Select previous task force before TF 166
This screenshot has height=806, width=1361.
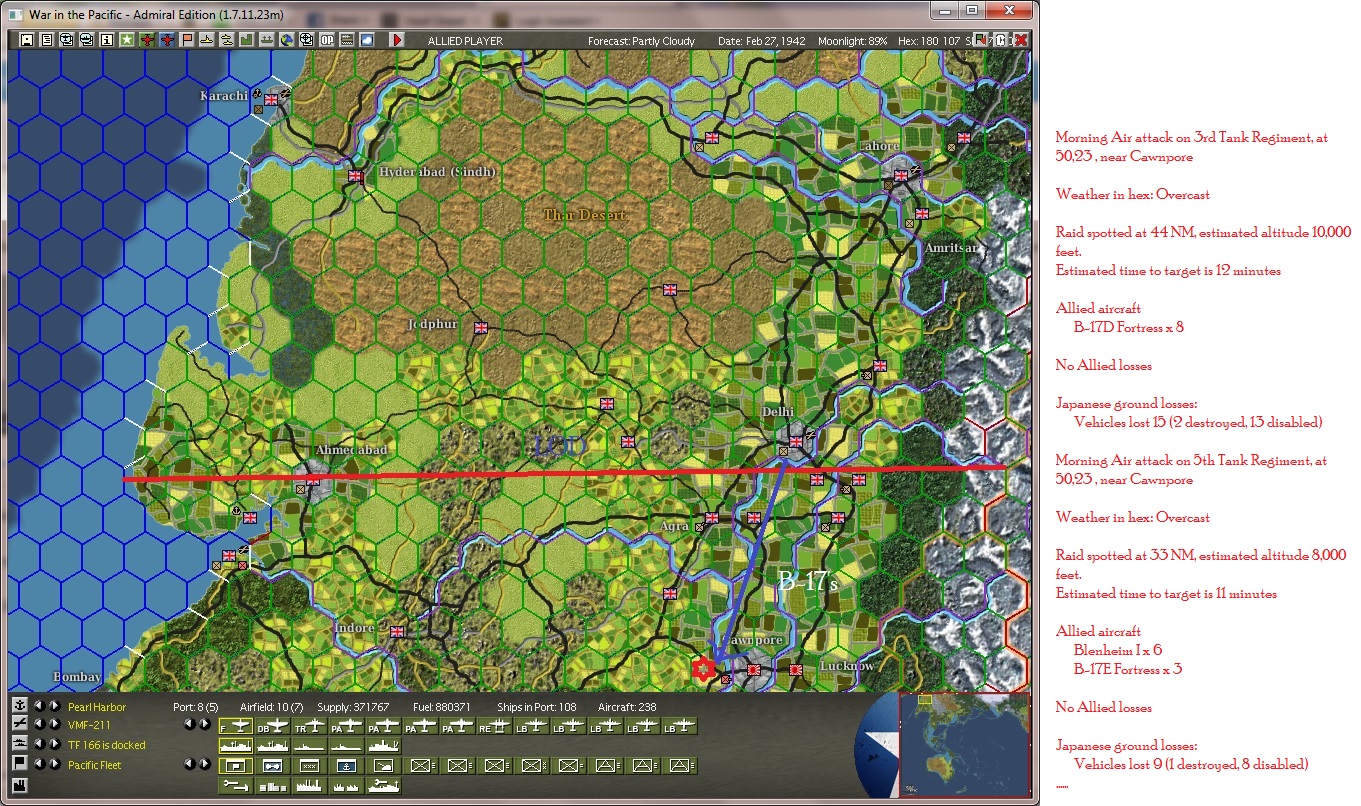39,744
